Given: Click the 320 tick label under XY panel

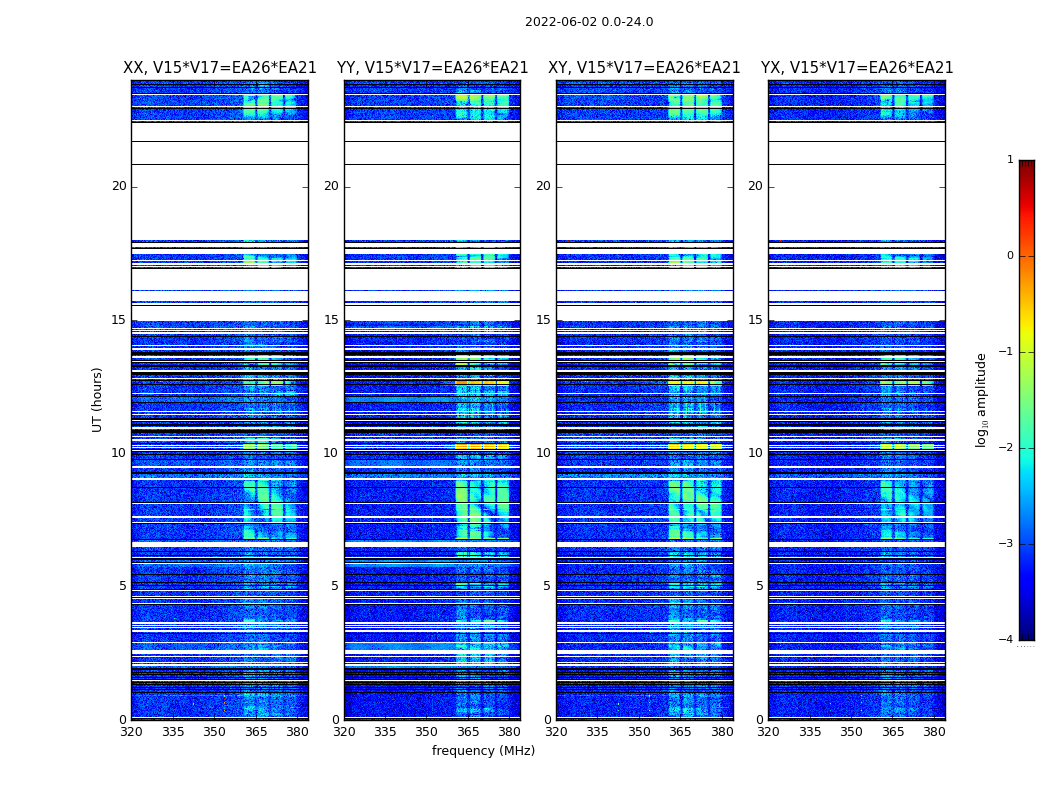Looking at the screenshot, I should (x=557, y=732).
